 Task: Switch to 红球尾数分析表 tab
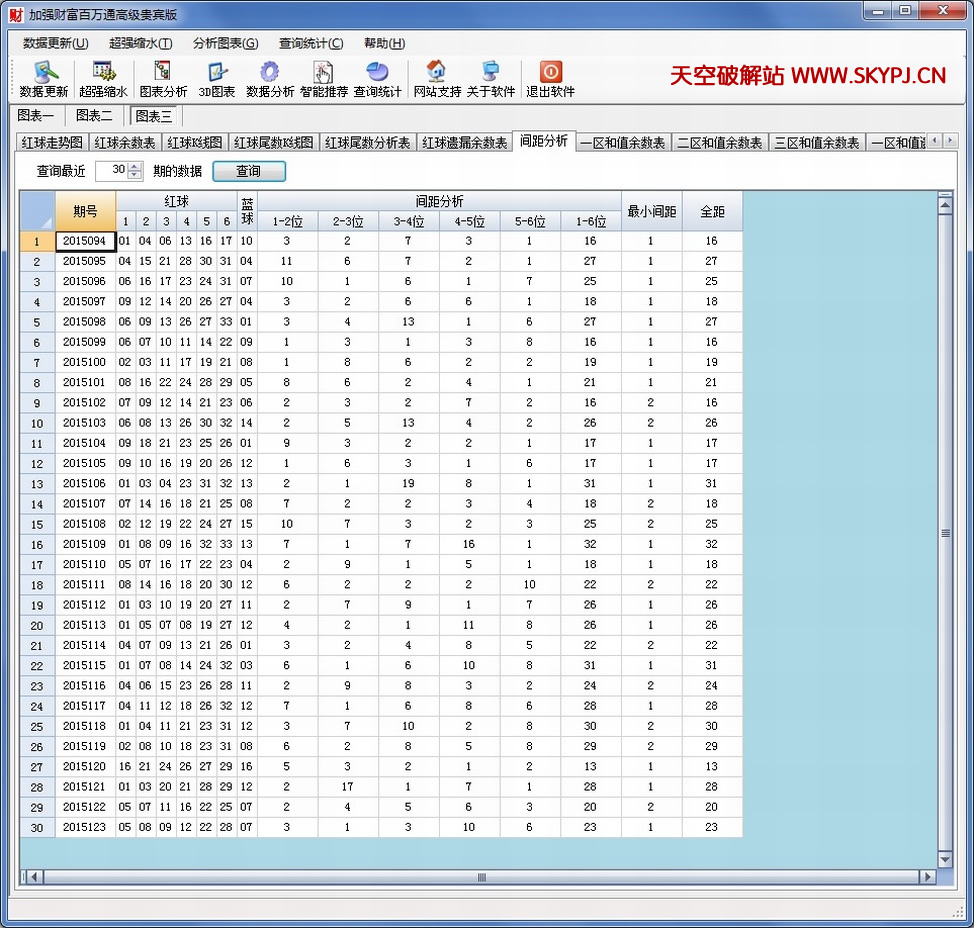pyautogui.click(x=367, y=143)
